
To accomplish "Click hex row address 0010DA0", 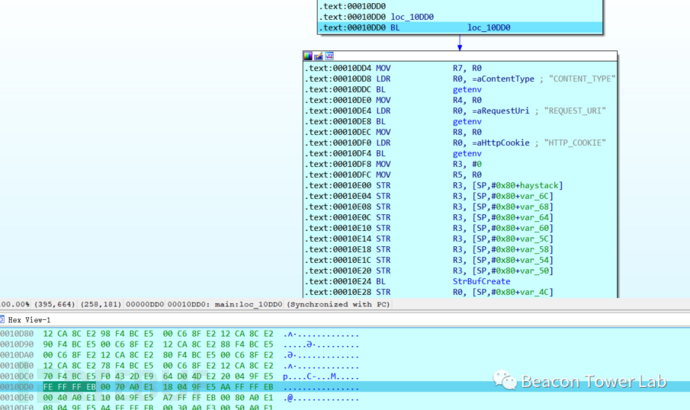I will click(x=17, y=355).
